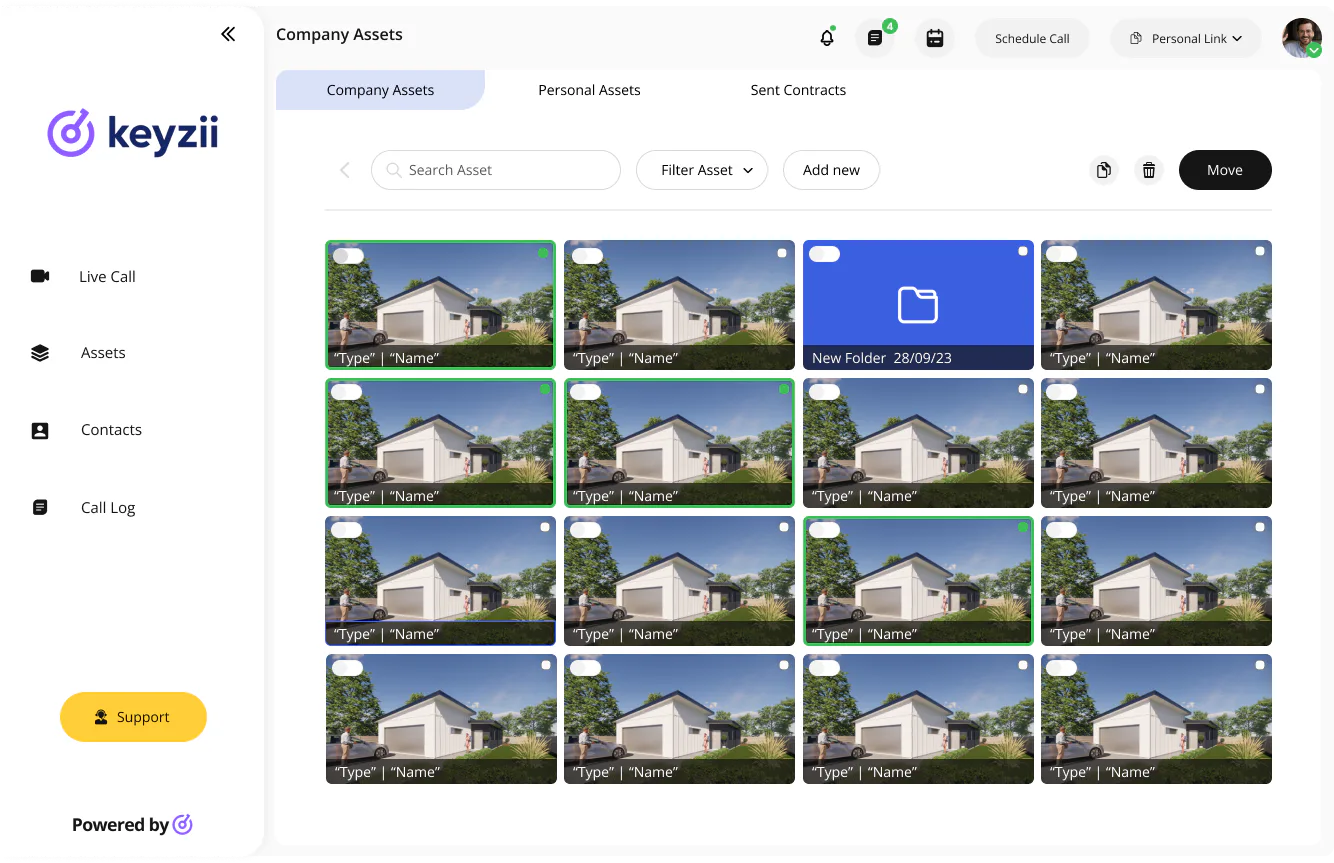Toggle switch on the first asset tile
This screenshot has width=1334, height=863.
coord(348,256)
